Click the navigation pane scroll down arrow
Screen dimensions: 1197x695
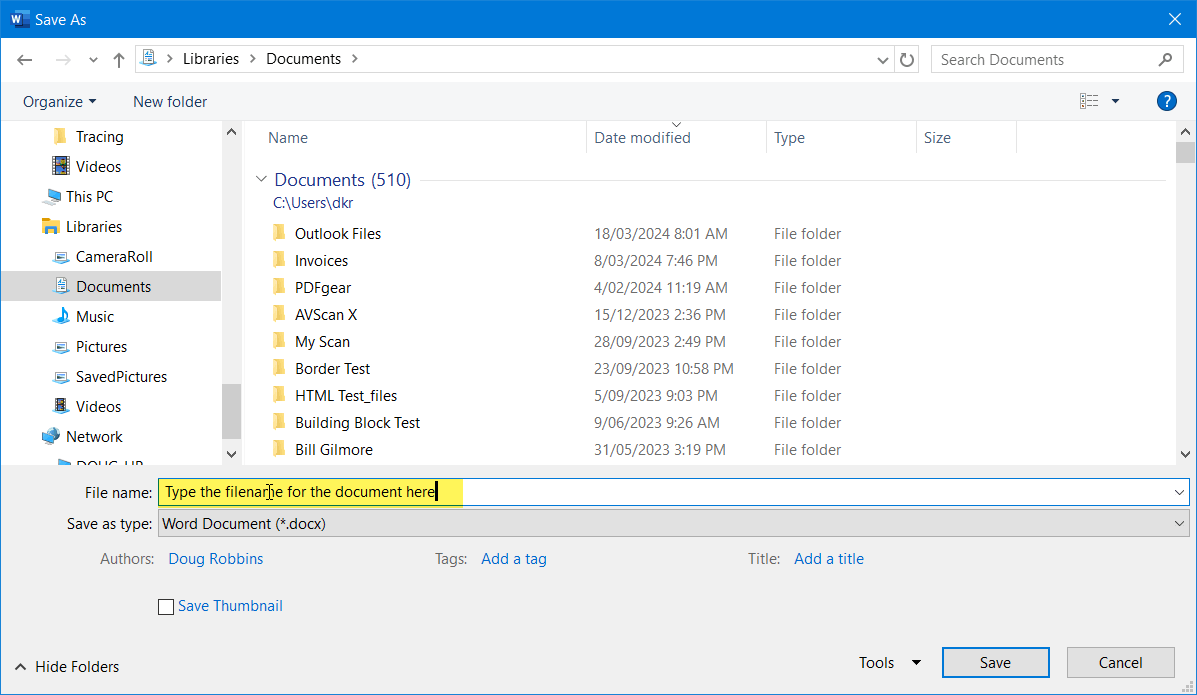[231, 454]
